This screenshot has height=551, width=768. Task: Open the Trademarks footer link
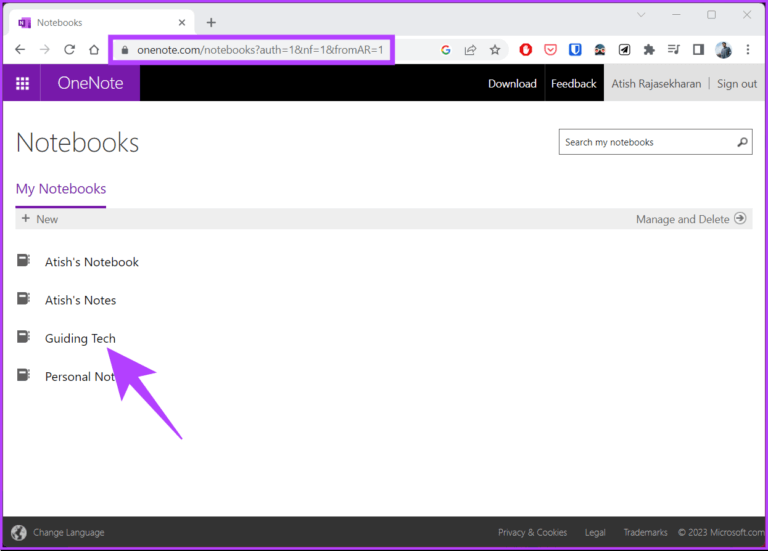(645, 532)
